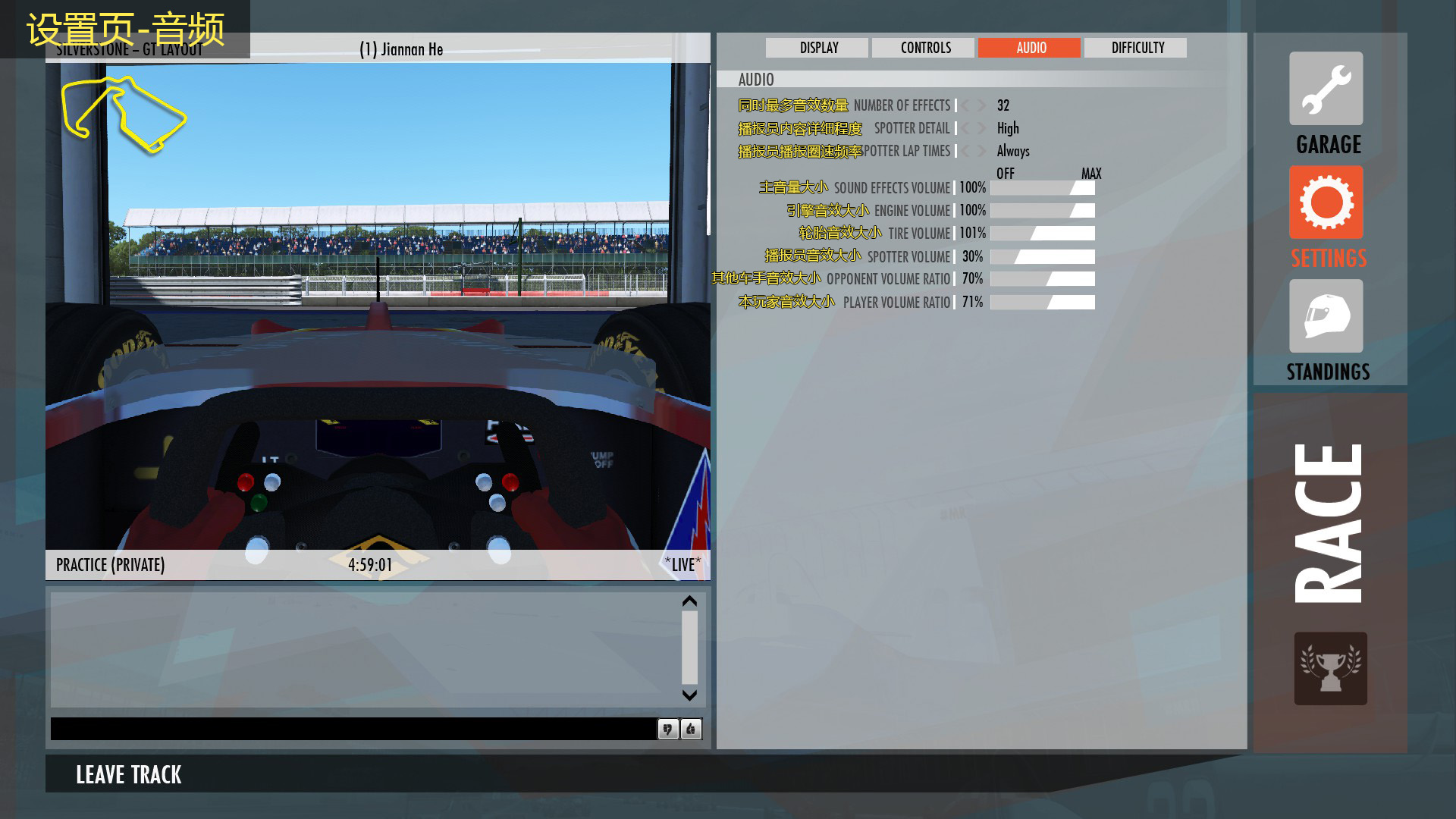The image size is (1456, 819).
Task: Raise Spotter Detail with right arrow
Action: point(982,128)
